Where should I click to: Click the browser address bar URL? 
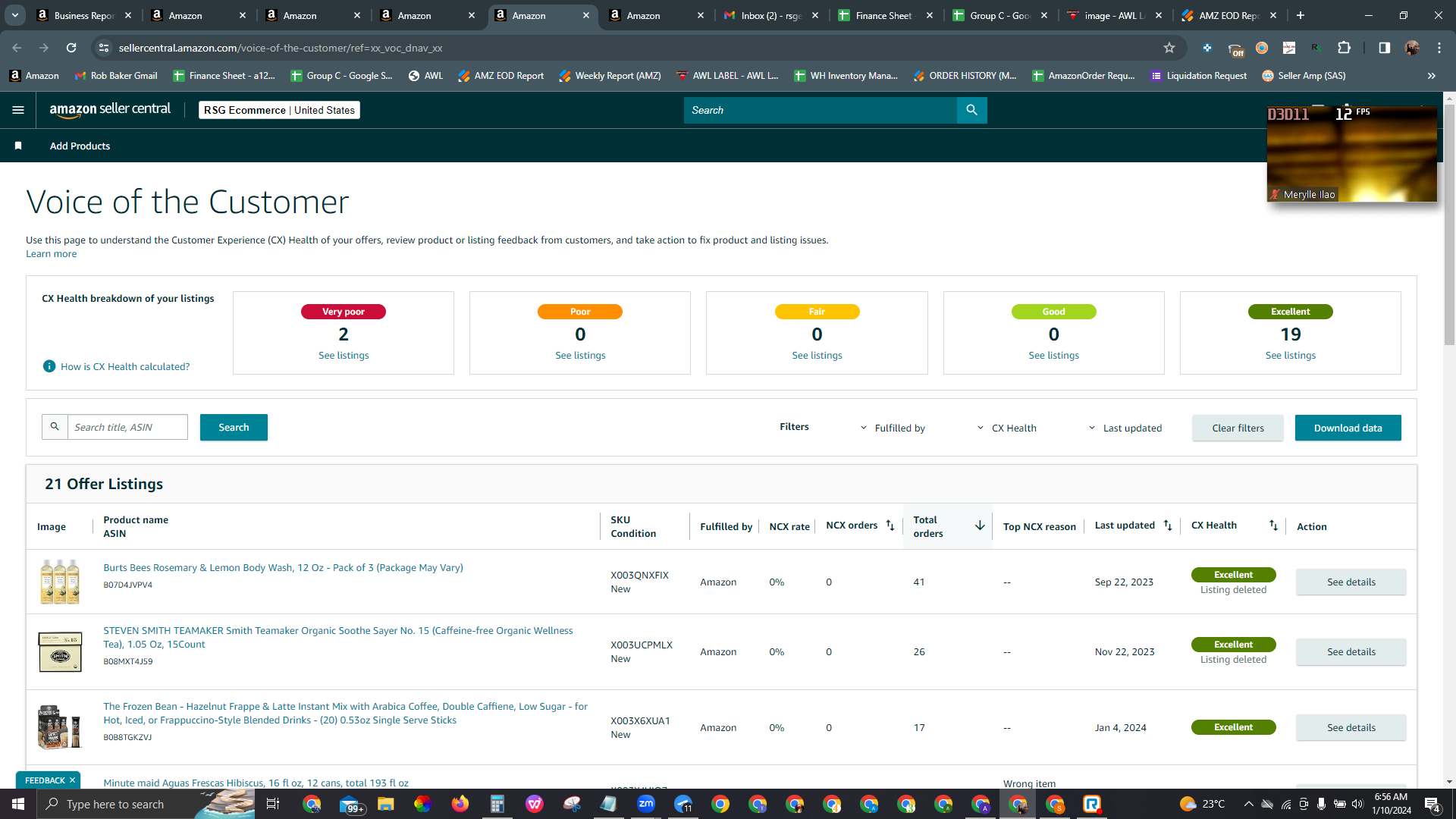click(281, 48)
